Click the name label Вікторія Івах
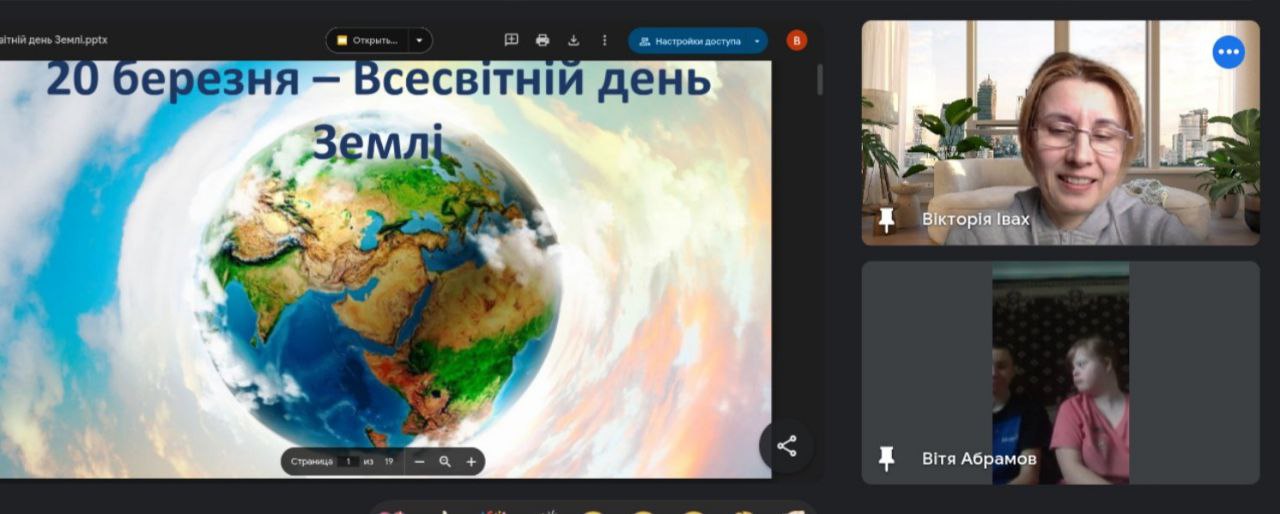Image resolution: width=1280 pixels, height=514 pixels. pyautogui.click(x=976, y=219)
